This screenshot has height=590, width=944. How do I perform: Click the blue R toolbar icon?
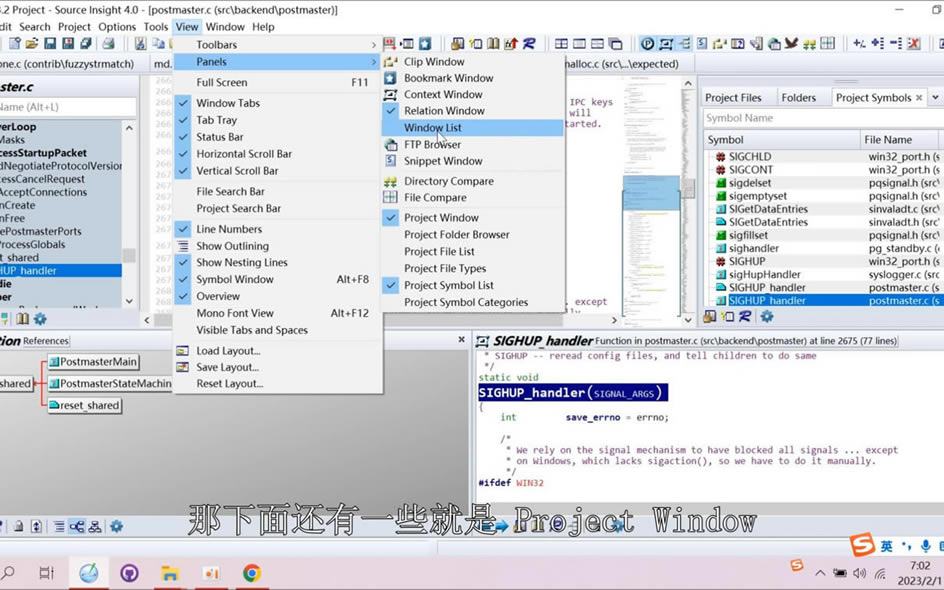tap(529, 43)
